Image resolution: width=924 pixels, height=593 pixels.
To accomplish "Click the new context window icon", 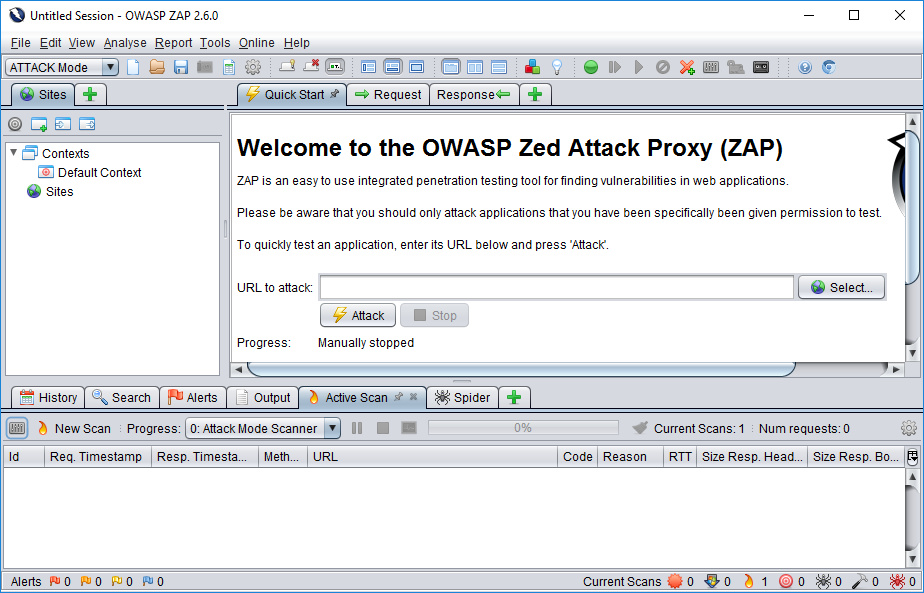I will pos(39,124).
